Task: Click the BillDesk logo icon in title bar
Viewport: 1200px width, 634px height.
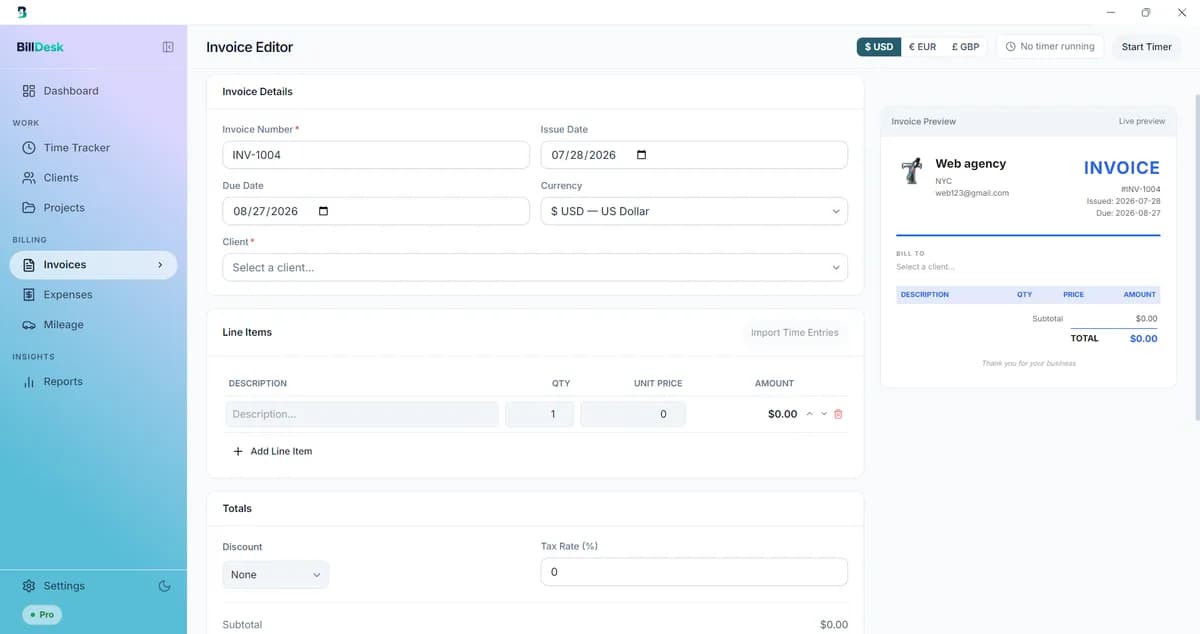Action: pos(22,12)
